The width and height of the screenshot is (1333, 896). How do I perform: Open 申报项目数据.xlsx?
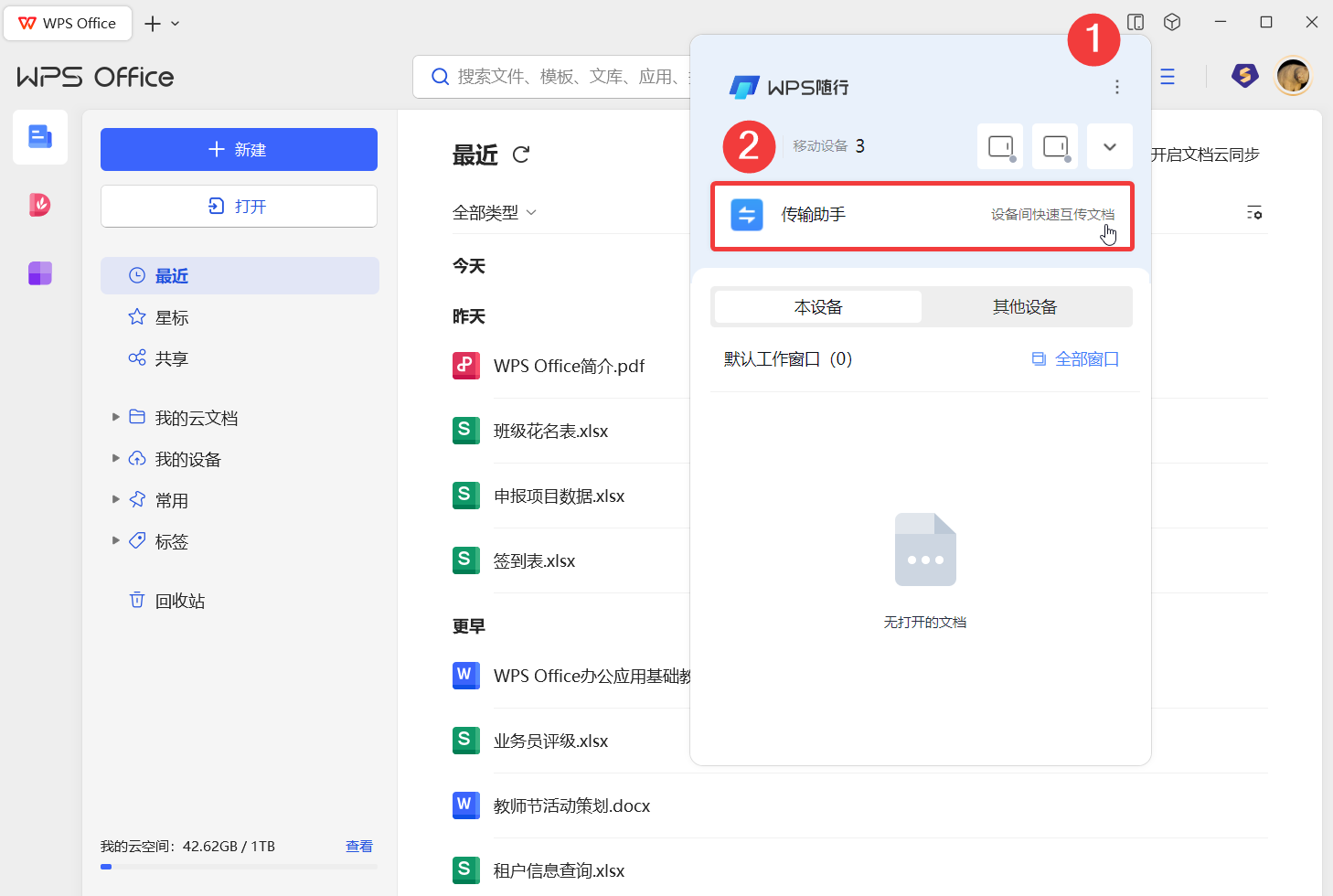[x=559, y=496]
